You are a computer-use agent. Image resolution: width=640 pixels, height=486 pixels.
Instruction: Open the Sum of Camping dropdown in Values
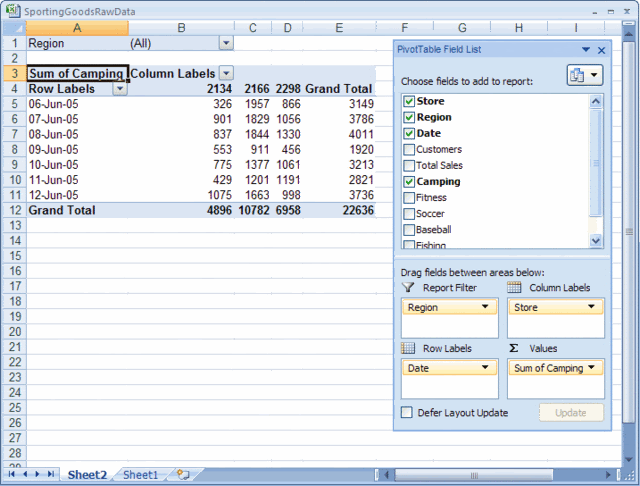point(591,367)
